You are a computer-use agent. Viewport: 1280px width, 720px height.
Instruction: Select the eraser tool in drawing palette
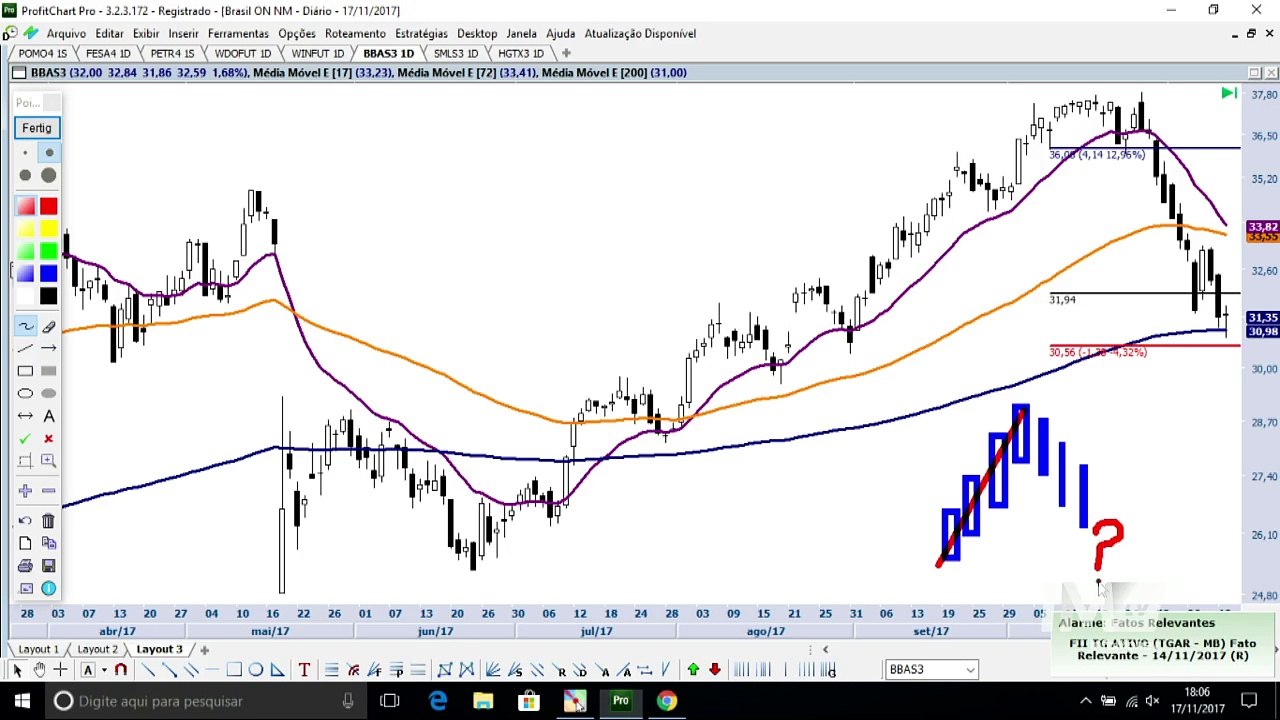48,327
